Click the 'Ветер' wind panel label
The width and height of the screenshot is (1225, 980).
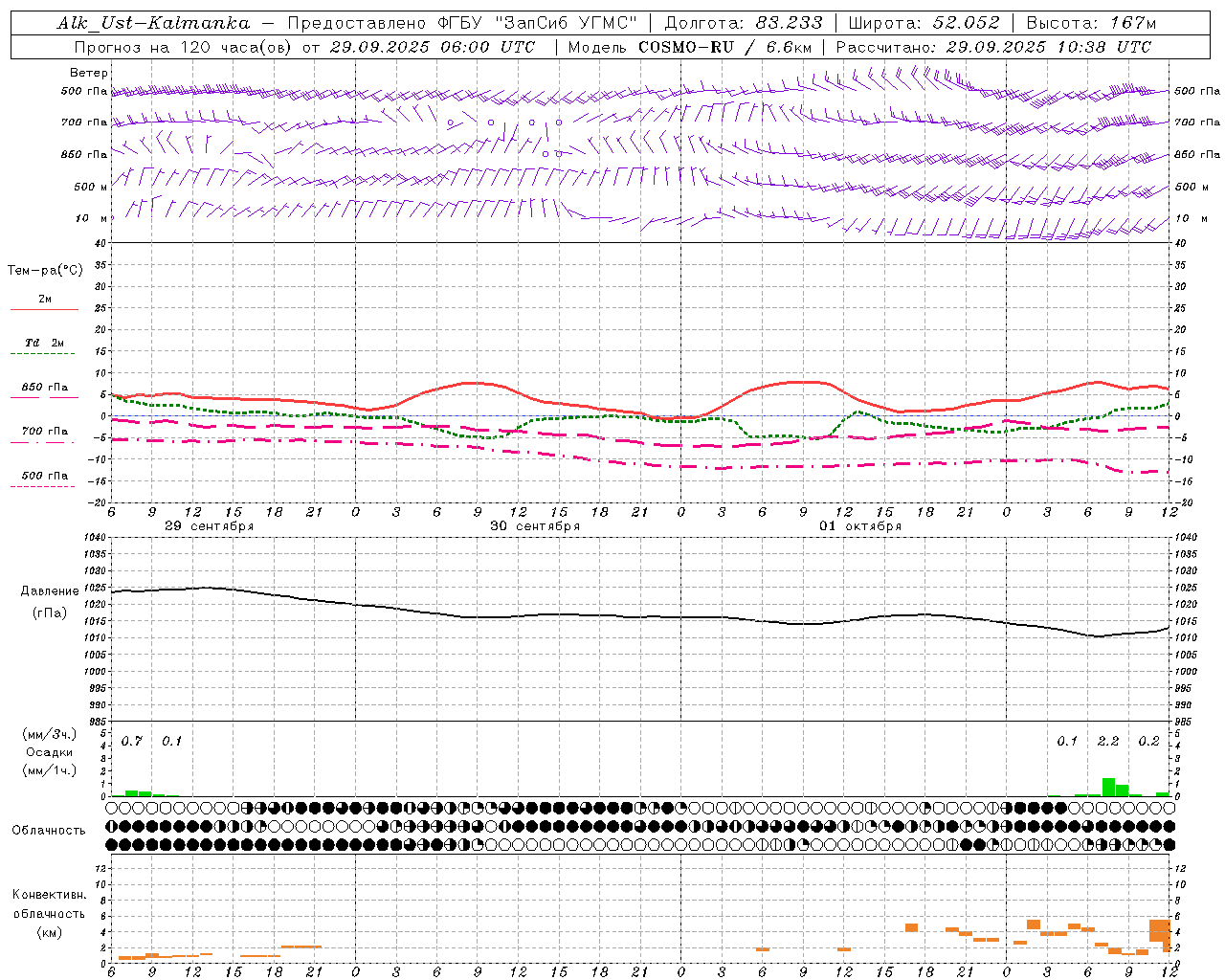click(x=89, y=73)
